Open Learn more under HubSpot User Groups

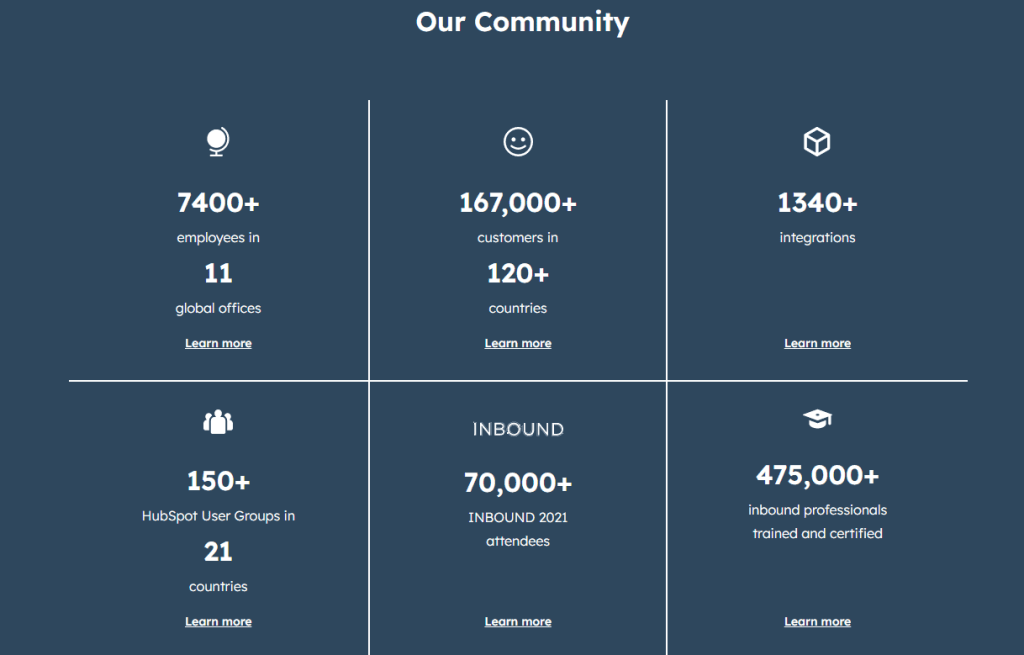[218, 620]
